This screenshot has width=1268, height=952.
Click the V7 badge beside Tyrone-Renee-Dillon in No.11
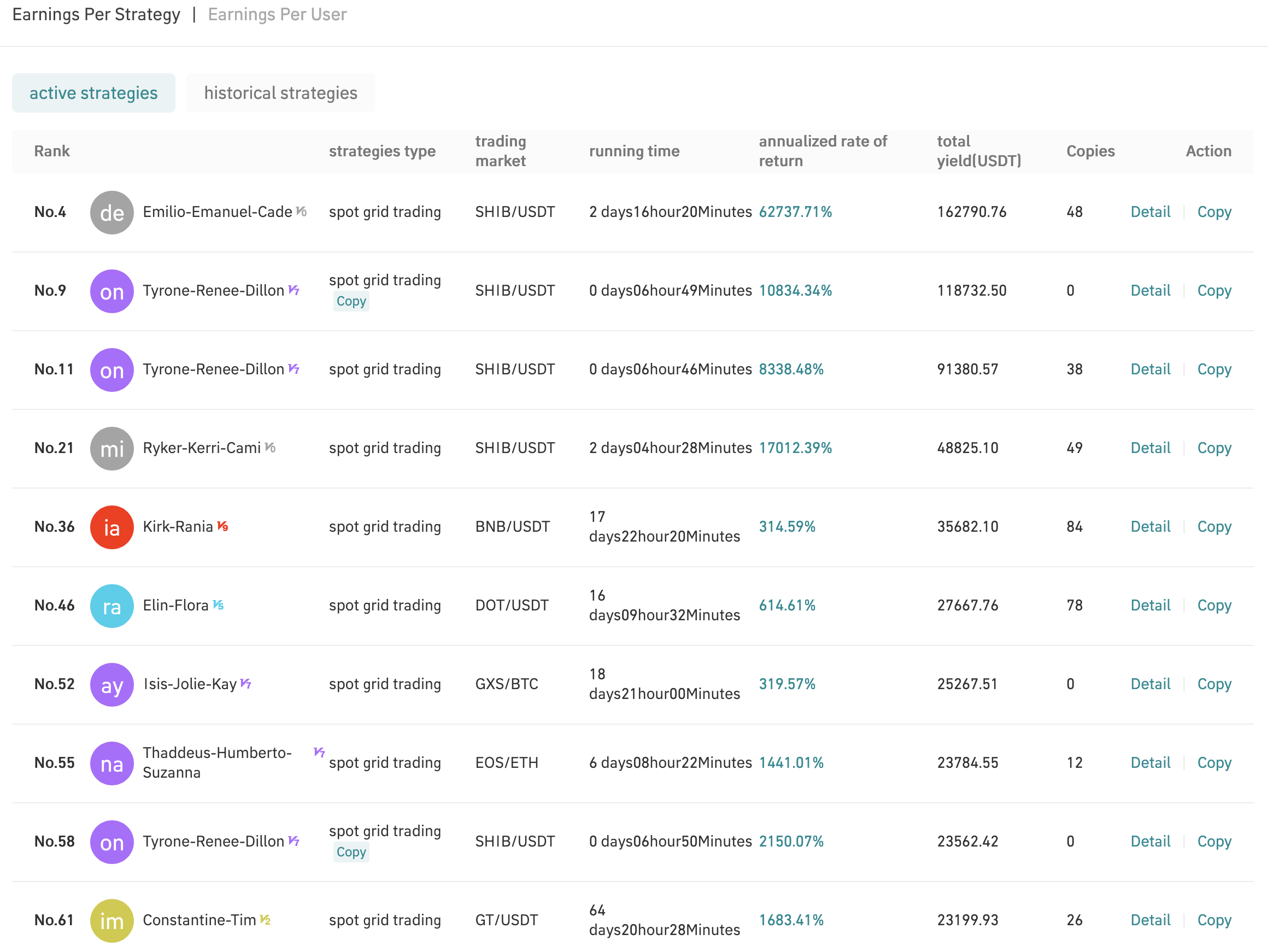click(x=293, y=368)
